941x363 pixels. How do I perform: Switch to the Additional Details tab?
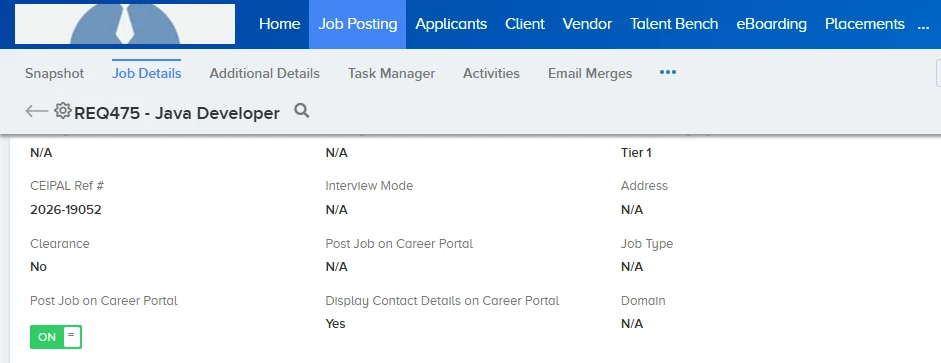pos(265,73)
